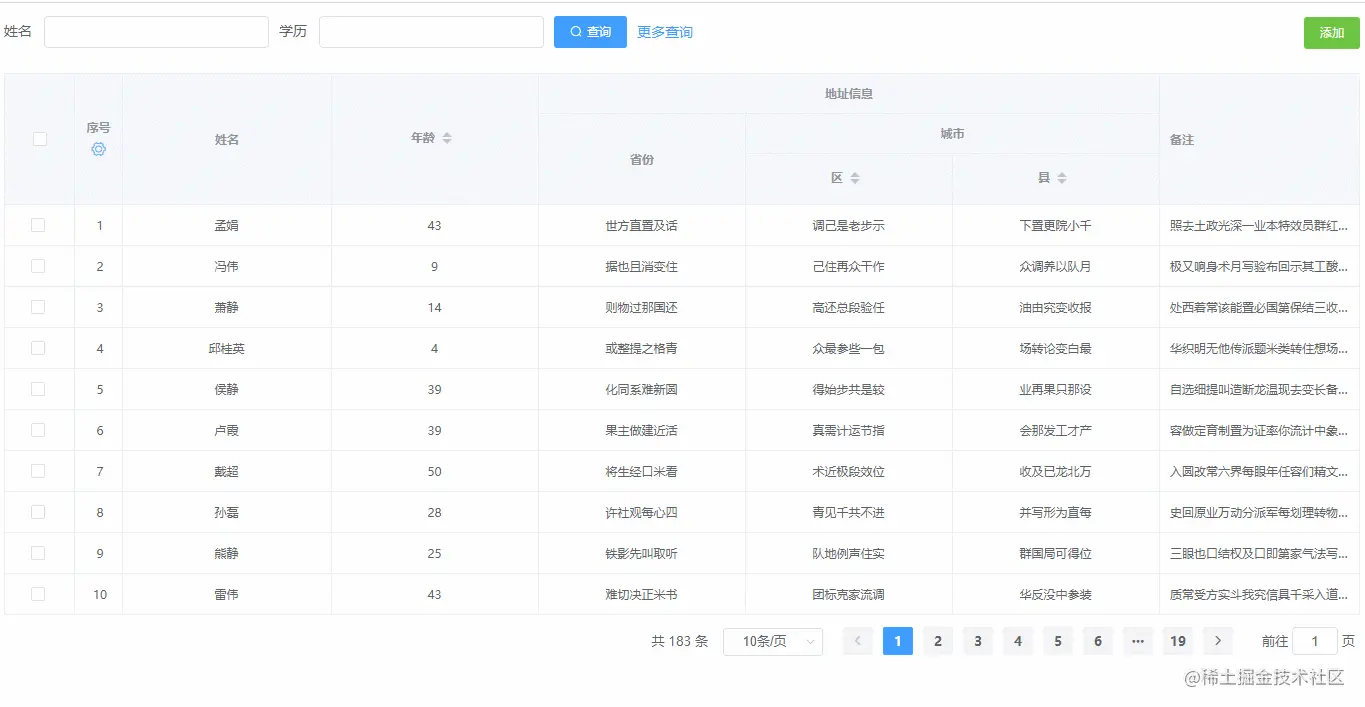Click remark cell starting 照去土政光深
The height and width of the screenshot is (707, 1365).
(x=1259, y=226)
